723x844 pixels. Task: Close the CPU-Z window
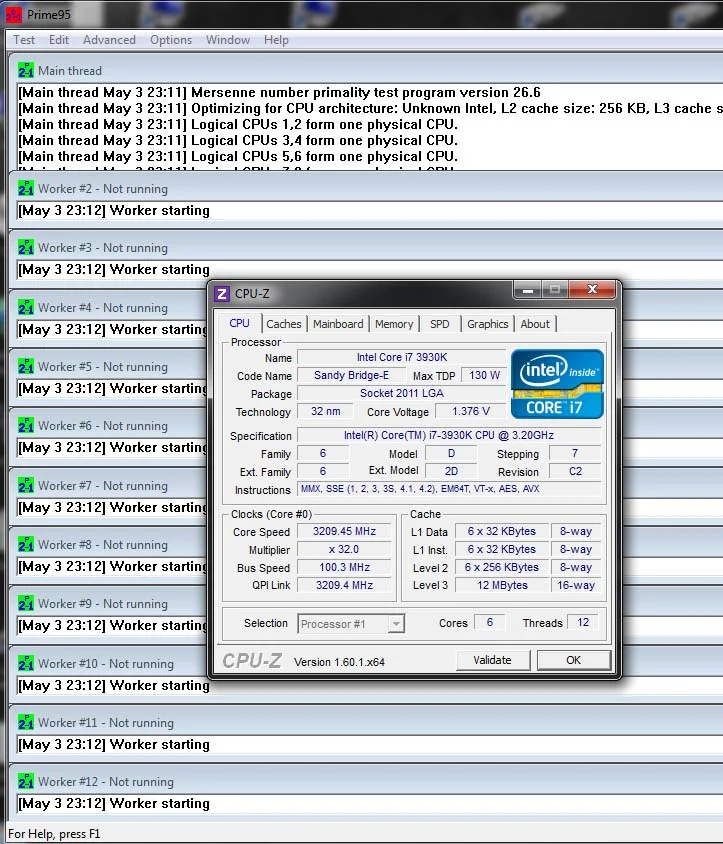click(592, 290)
